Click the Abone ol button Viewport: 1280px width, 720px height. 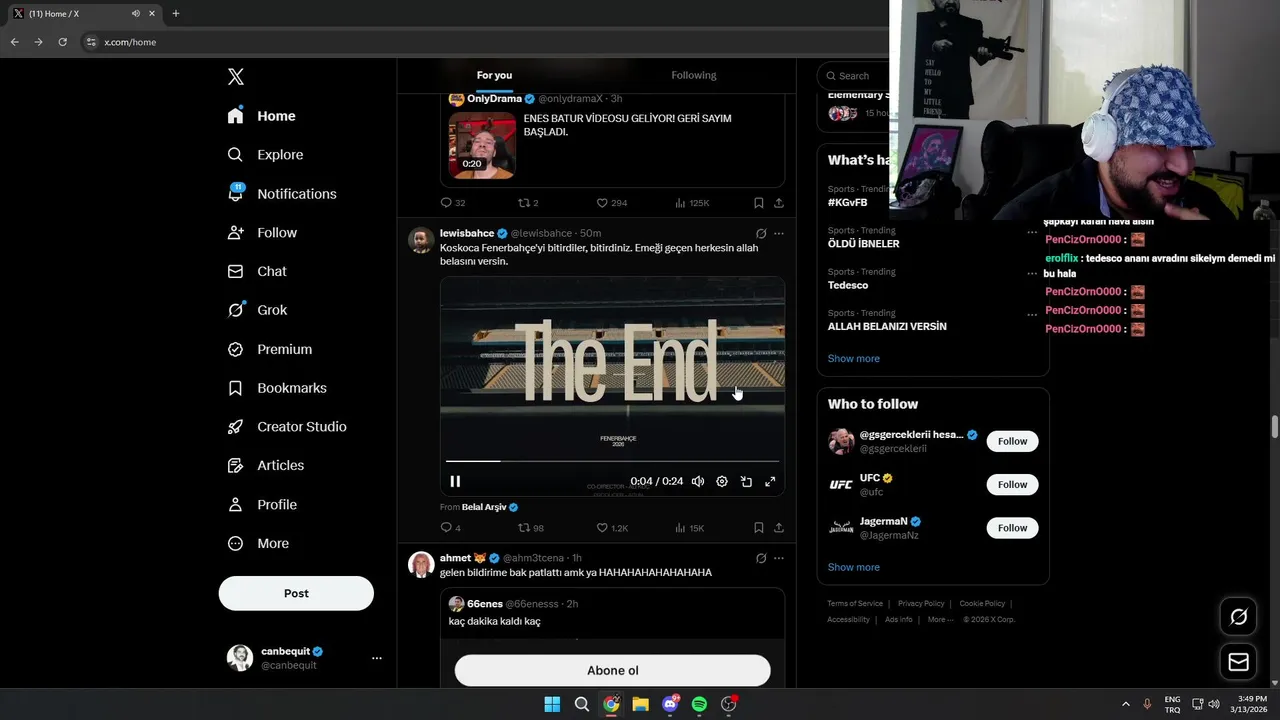pos(612,671)
